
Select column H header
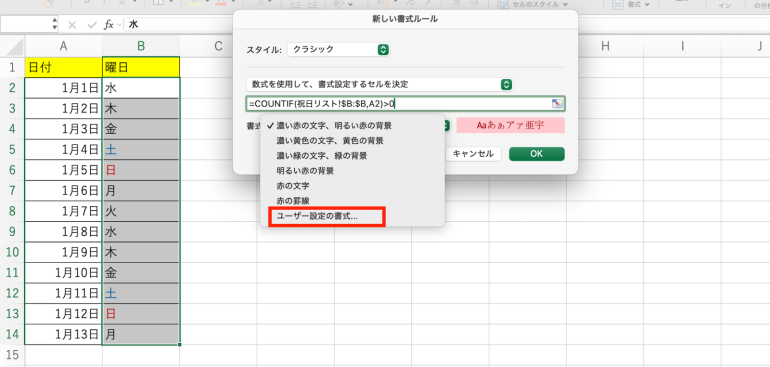pos(605,46)
